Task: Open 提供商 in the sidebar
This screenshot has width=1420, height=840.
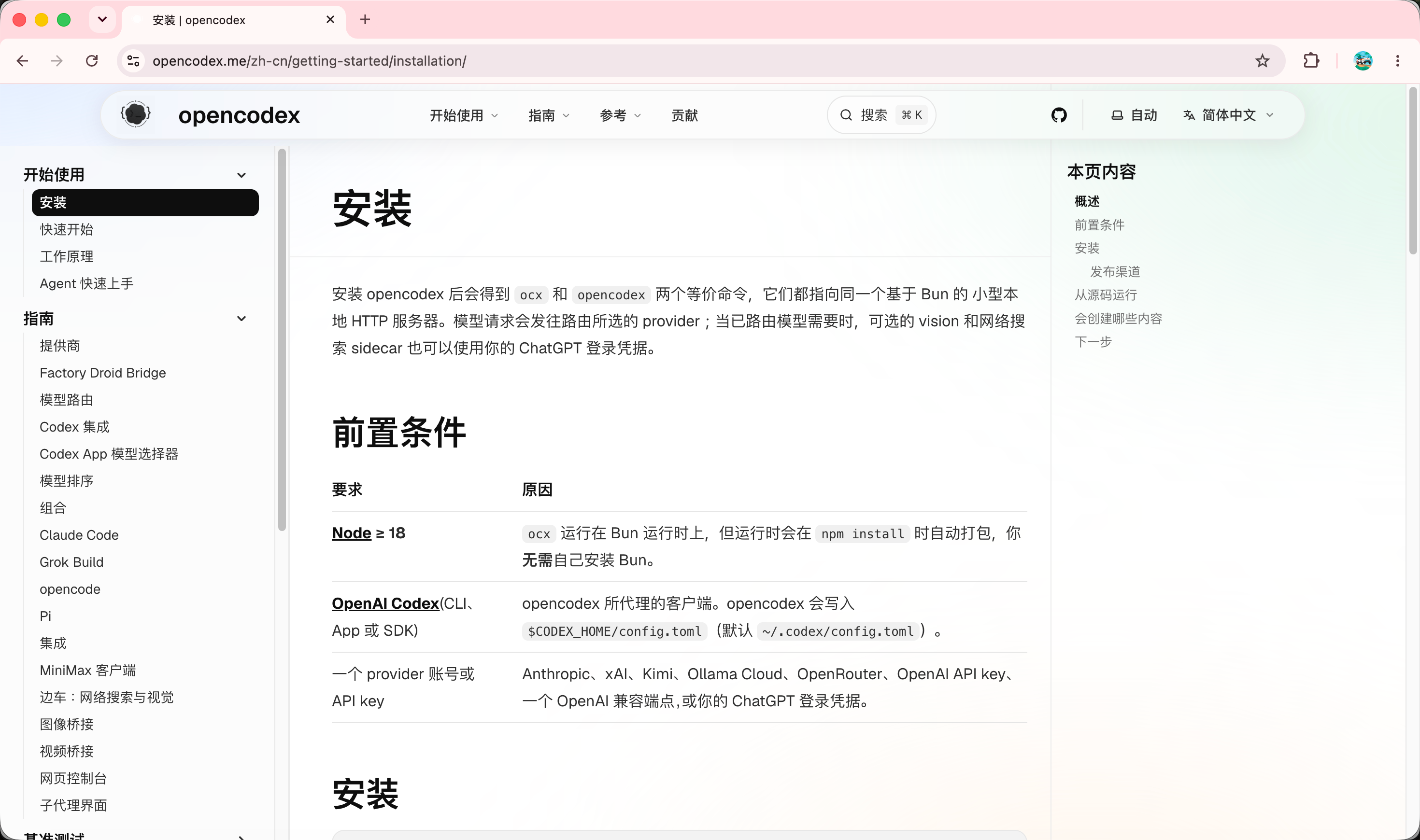Action: tap(59, 346)
